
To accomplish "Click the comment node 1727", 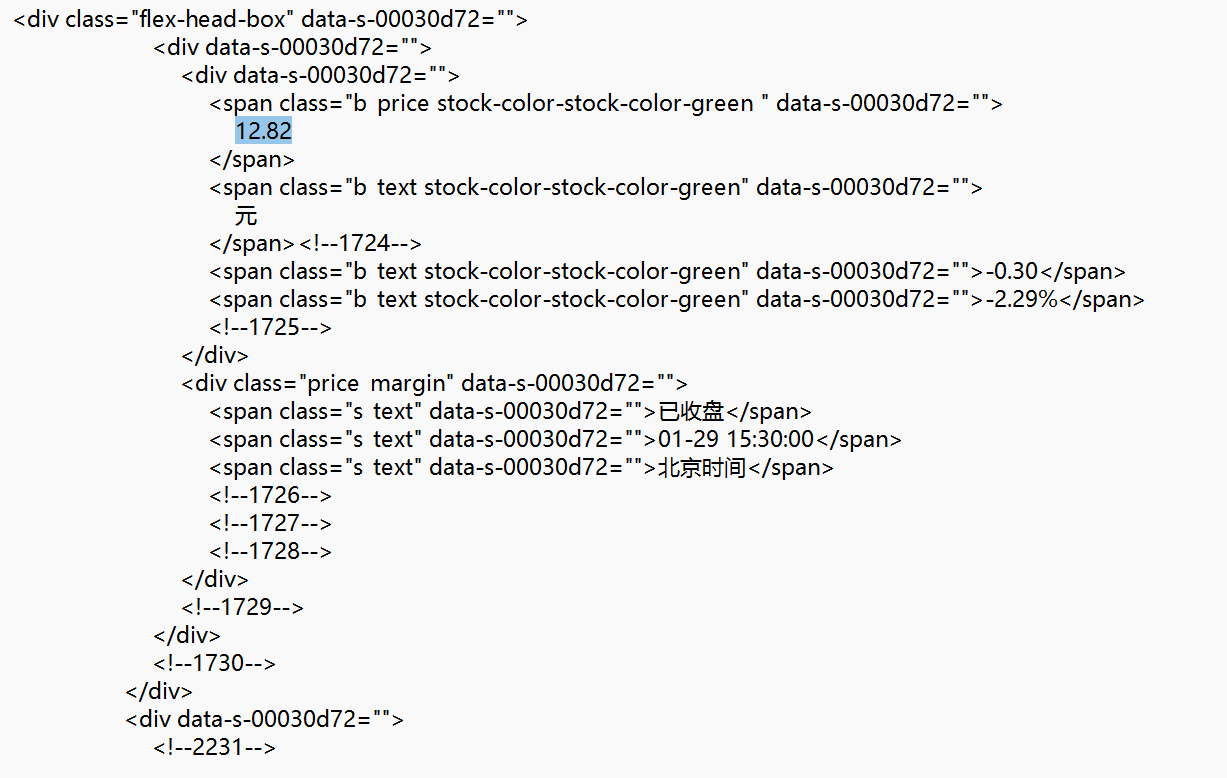I will [x=270, y=523].
